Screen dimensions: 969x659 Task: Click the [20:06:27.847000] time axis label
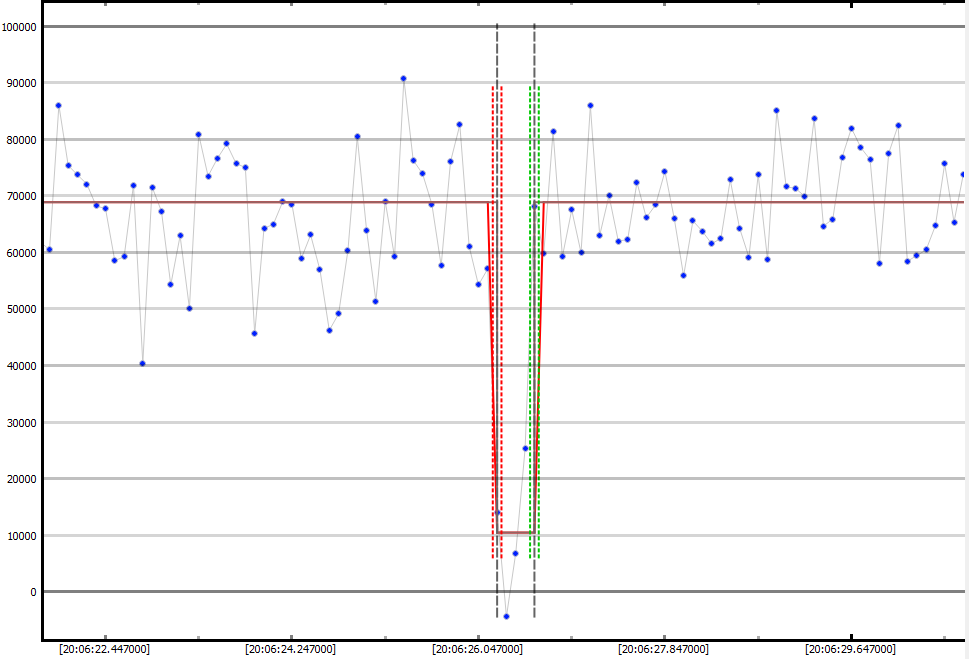tap(664, 649)
